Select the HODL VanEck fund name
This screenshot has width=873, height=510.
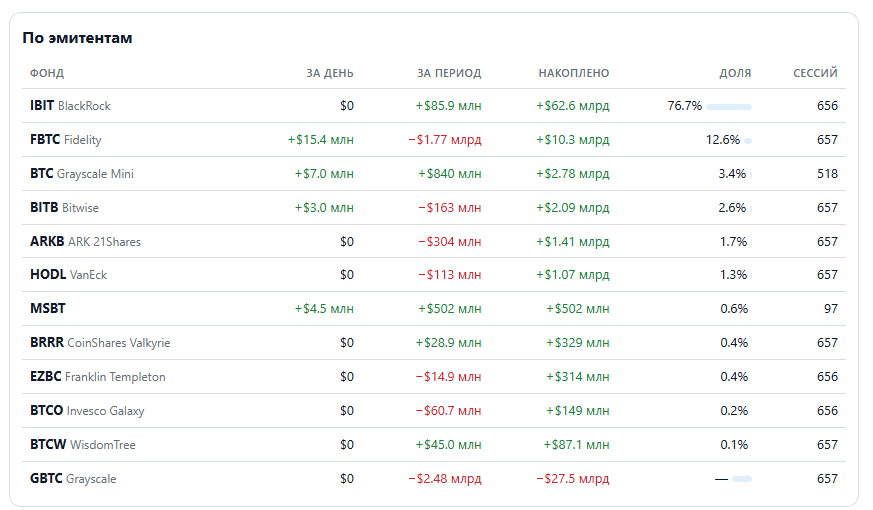(x=68, y=274)
